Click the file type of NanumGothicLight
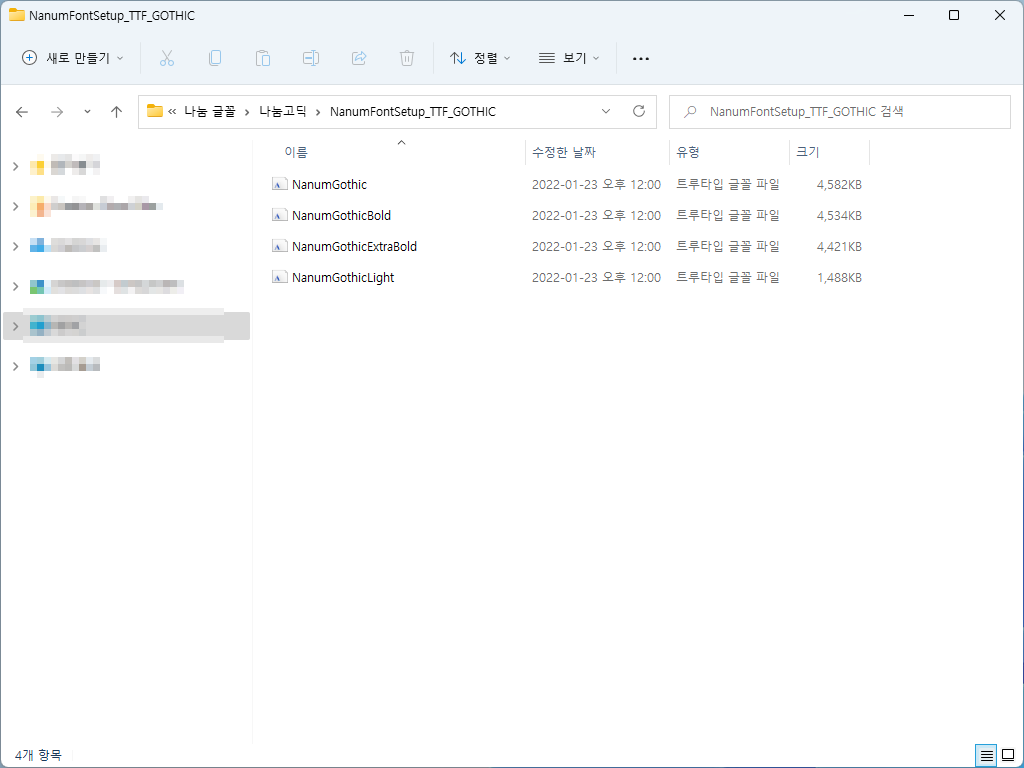The height and width of the screenshot is (768, 1024). tap(728, 277)
